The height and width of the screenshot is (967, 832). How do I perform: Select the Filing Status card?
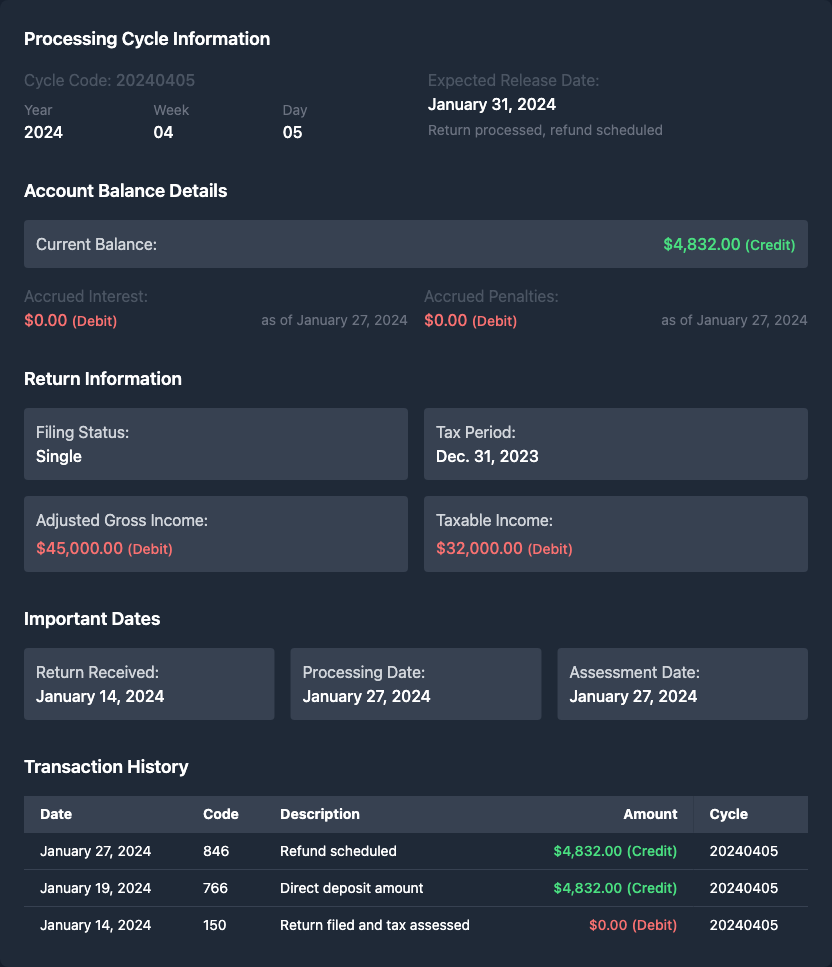click(x=216, y=444)
